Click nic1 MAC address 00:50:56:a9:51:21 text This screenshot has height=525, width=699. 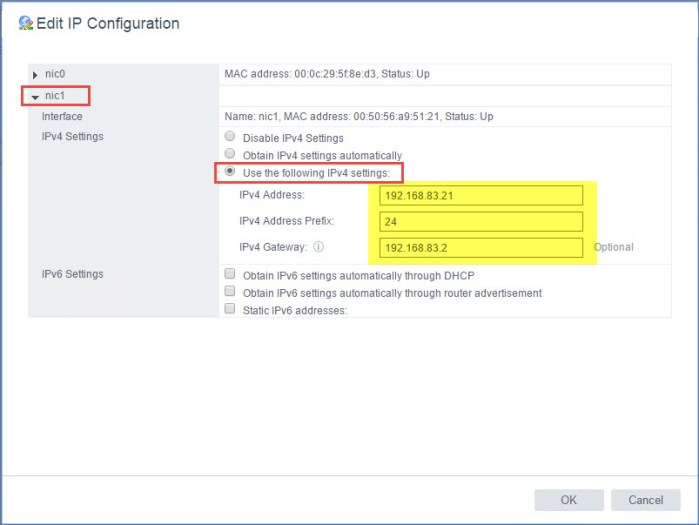pos(362,116)
